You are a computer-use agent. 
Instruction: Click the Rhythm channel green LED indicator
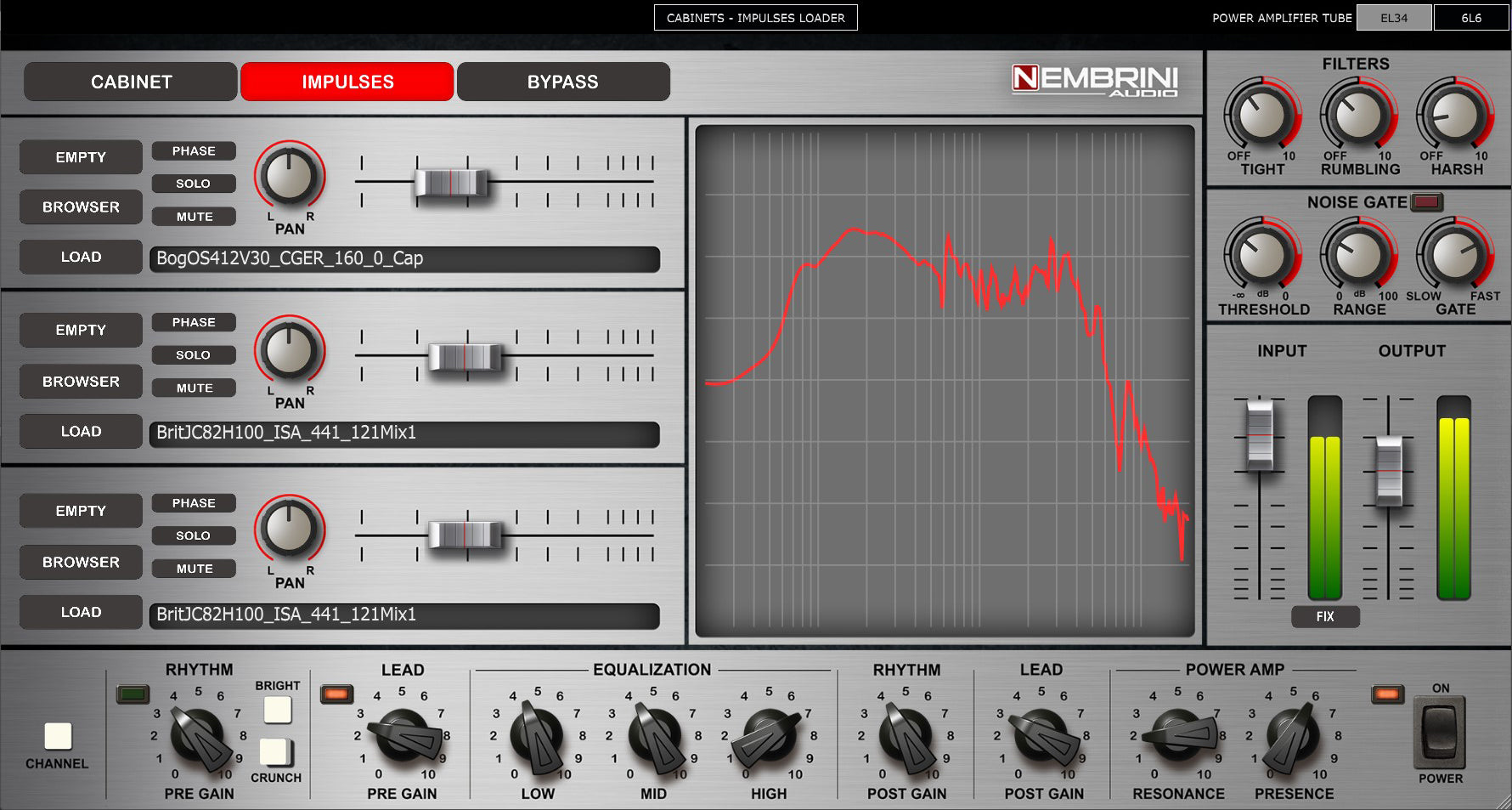pyautogui.click(x=133, y=694)
